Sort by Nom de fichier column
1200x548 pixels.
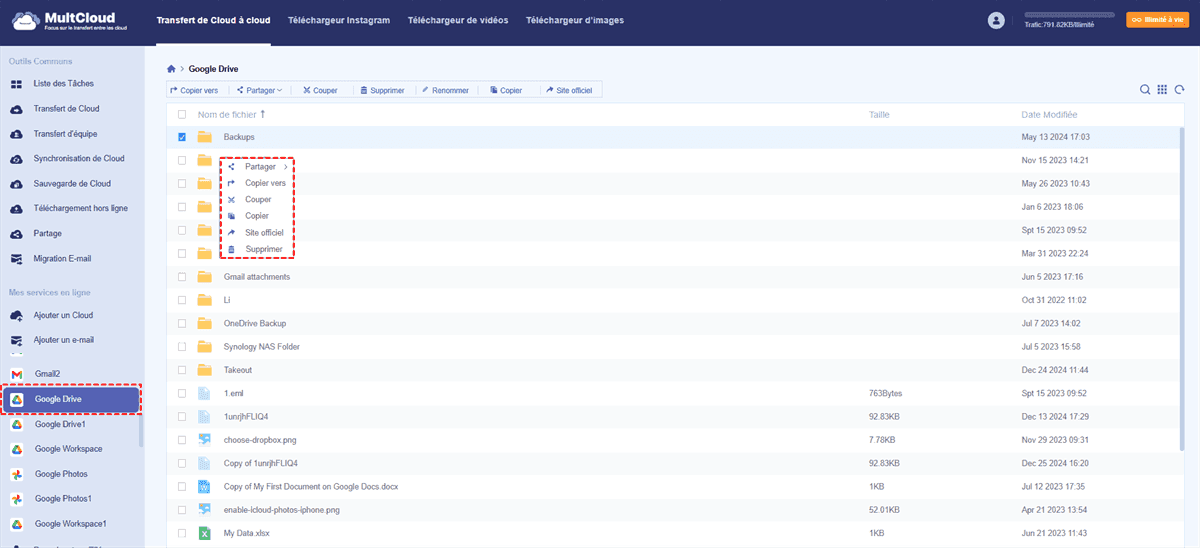click(231, 115)
